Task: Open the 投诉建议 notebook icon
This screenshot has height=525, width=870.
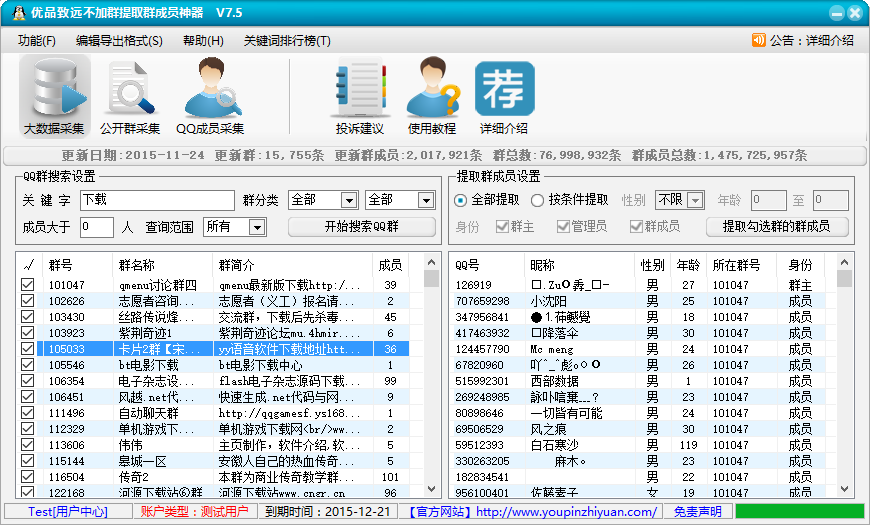Action: [x=359, y=90]
